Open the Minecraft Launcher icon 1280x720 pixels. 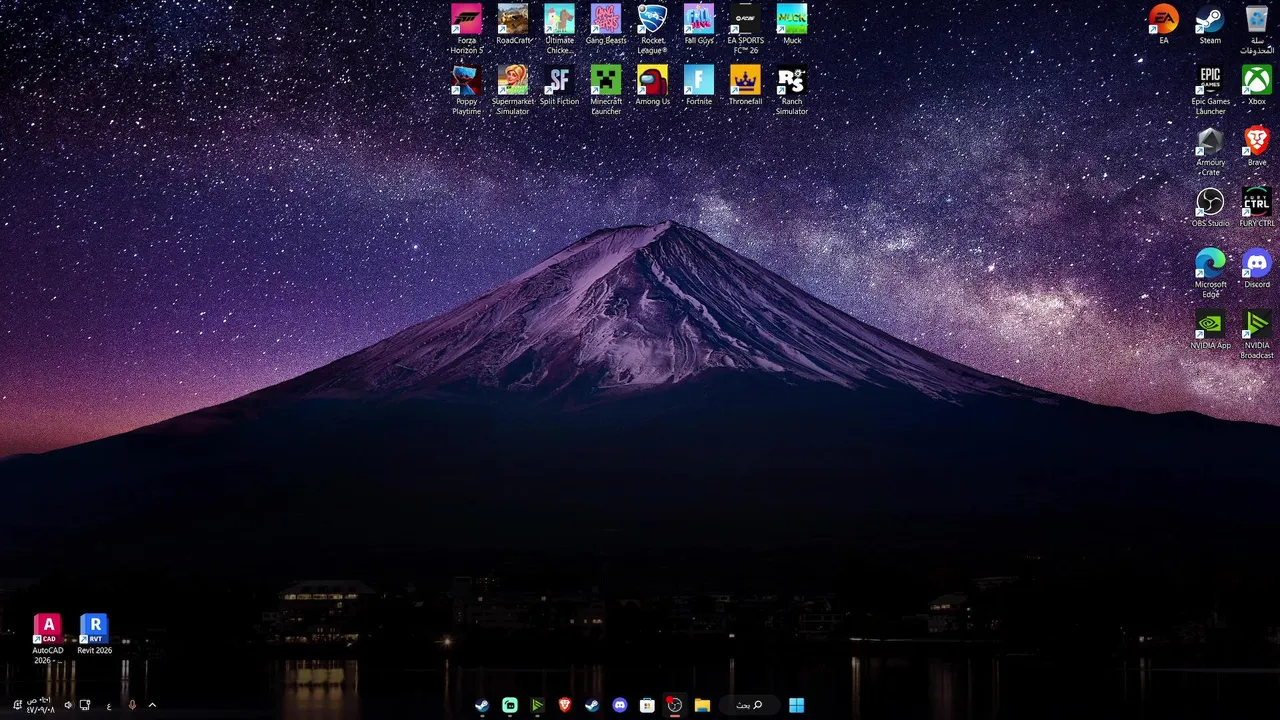tap(606, 91)
